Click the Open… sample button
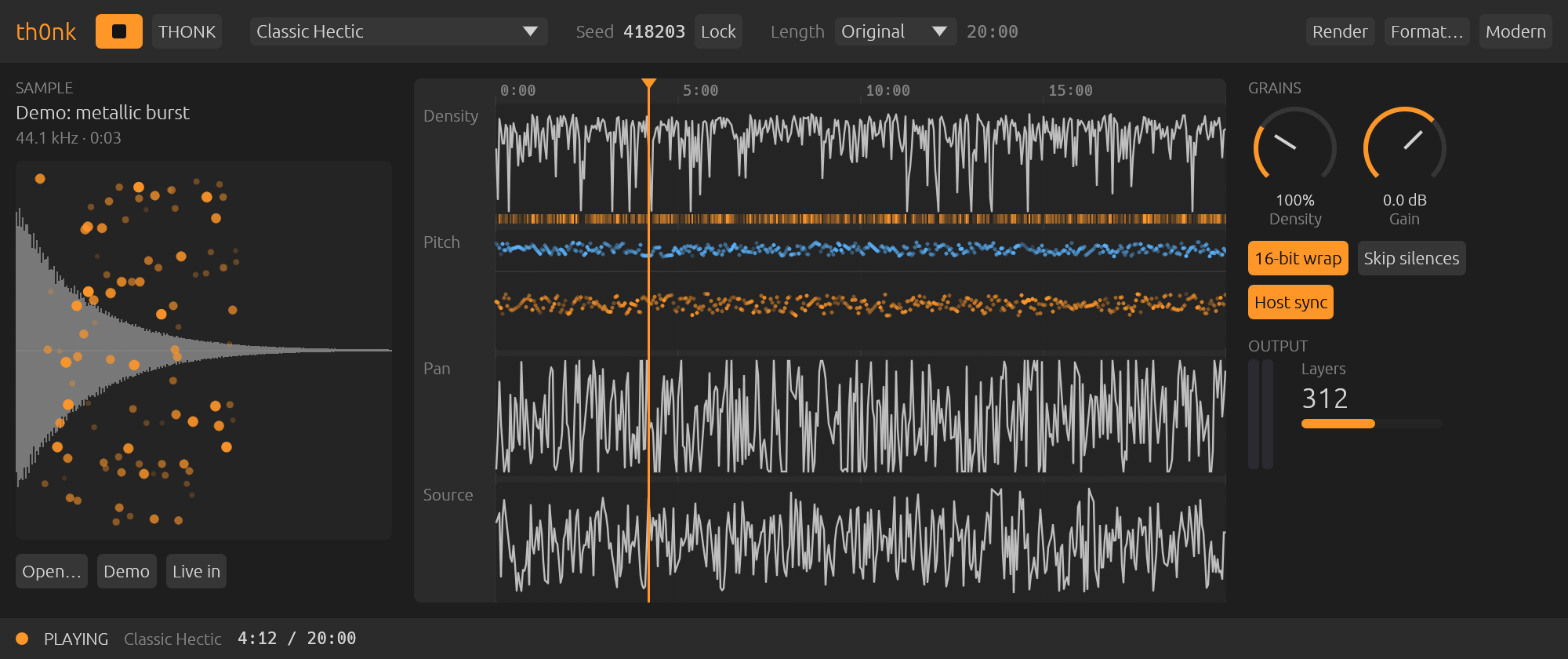Viewport: 1568px width, 659px height. coord(51,571)
